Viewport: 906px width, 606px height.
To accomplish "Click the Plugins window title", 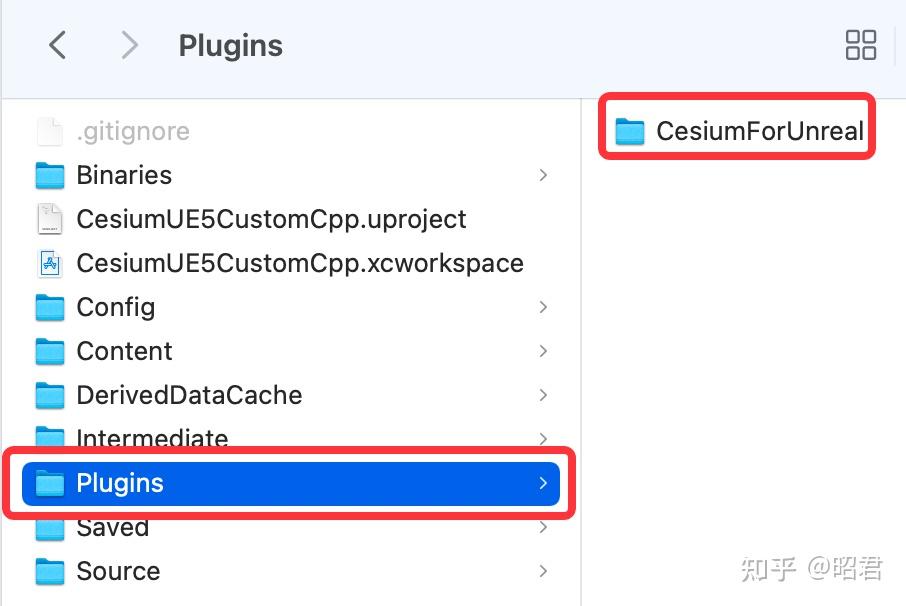I will (x=230, y=44).
